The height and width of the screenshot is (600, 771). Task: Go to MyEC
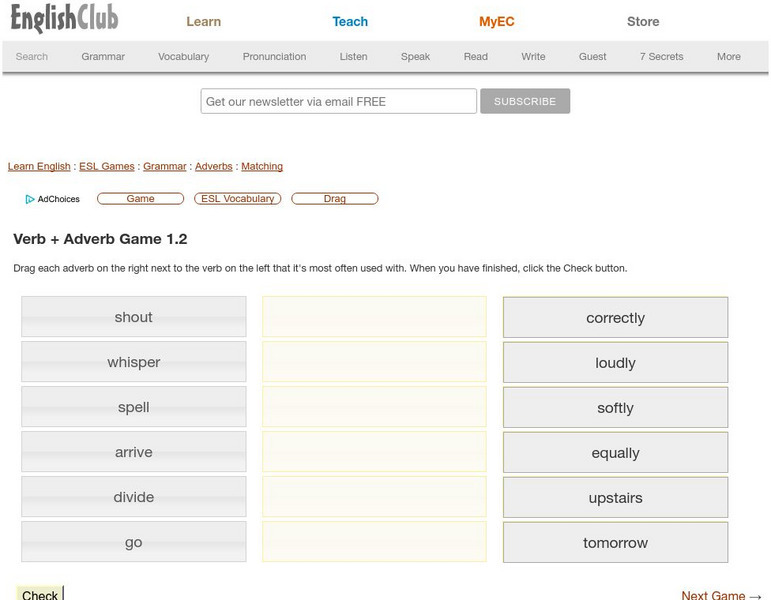pos(496,21)
